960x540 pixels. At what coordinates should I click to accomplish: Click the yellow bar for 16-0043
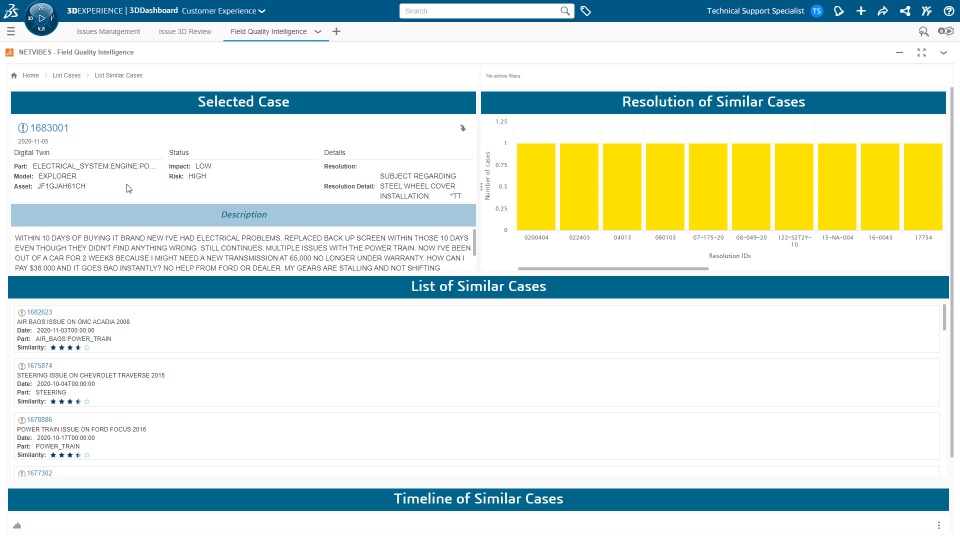pyautogui.click(x=880, y=187)
